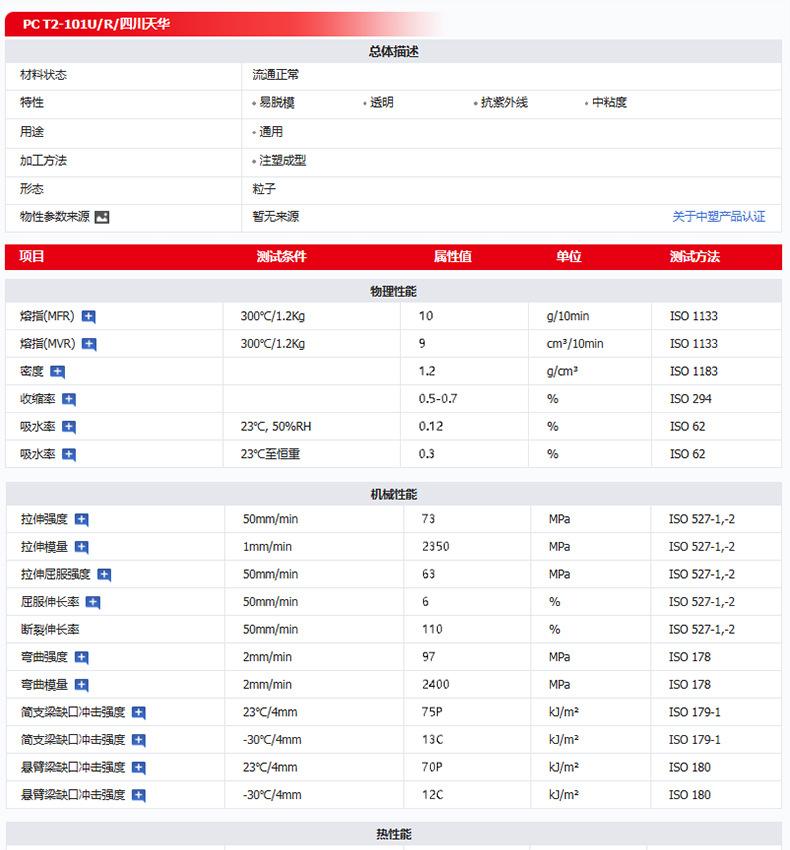Expand 屈服伸长率 using its plus icon
Screen dimensions: 790x850
93,602
